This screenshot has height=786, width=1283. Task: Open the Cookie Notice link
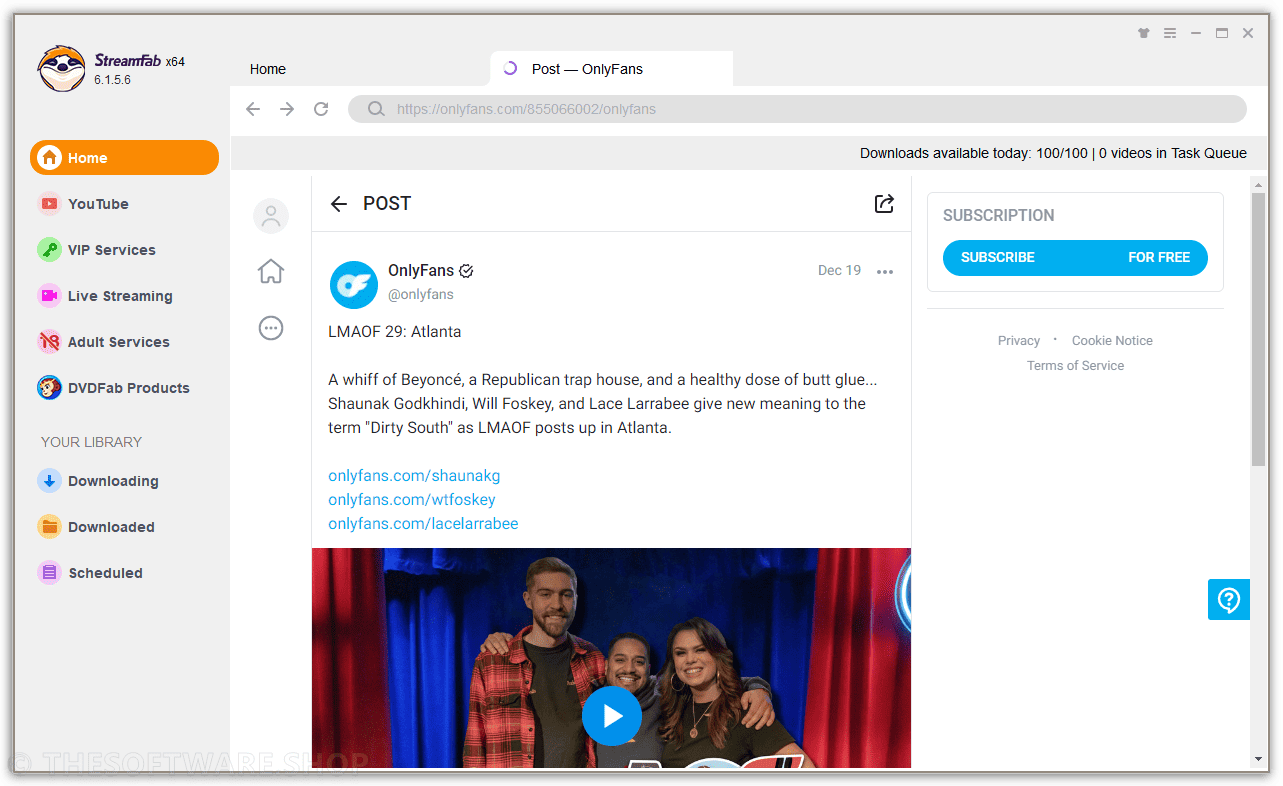pos(1112,341)
